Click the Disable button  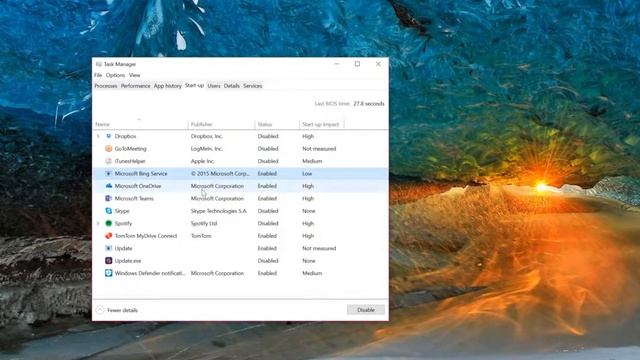[366, 310]
